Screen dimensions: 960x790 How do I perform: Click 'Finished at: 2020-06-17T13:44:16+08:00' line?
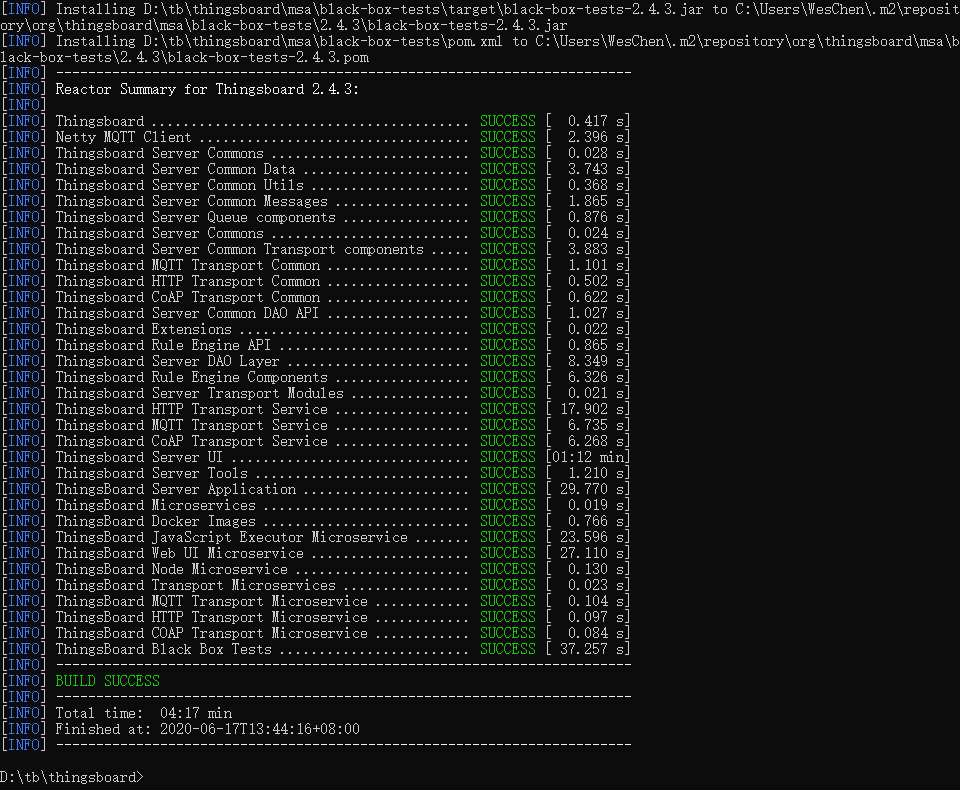coord(208,729)
